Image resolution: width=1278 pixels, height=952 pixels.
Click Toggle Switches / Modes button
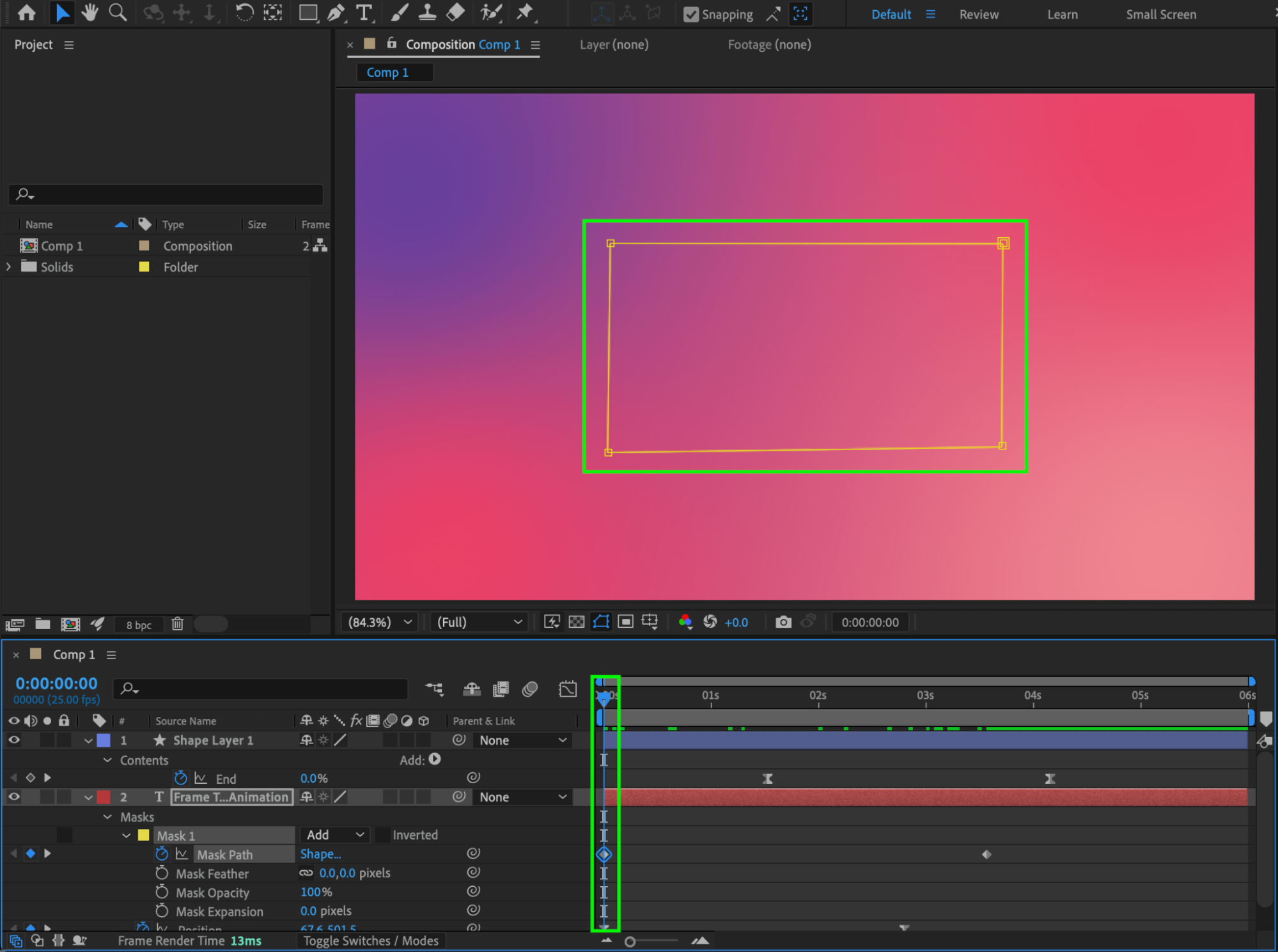point(371,940)
